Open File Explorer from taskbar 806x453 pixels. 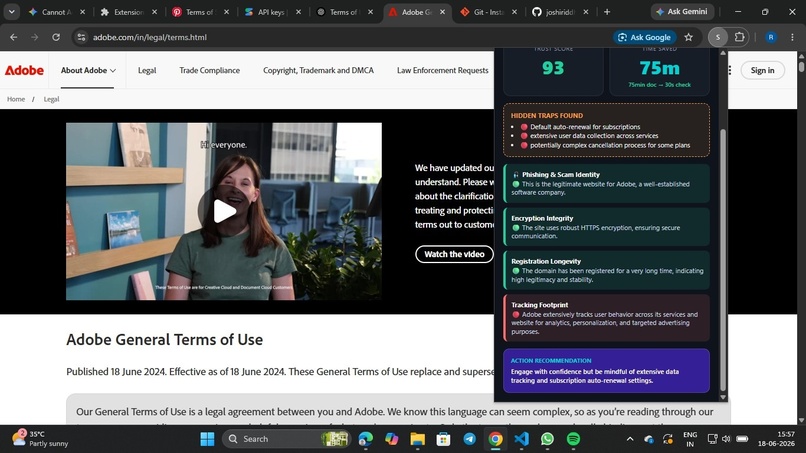[x=417, y=439]
